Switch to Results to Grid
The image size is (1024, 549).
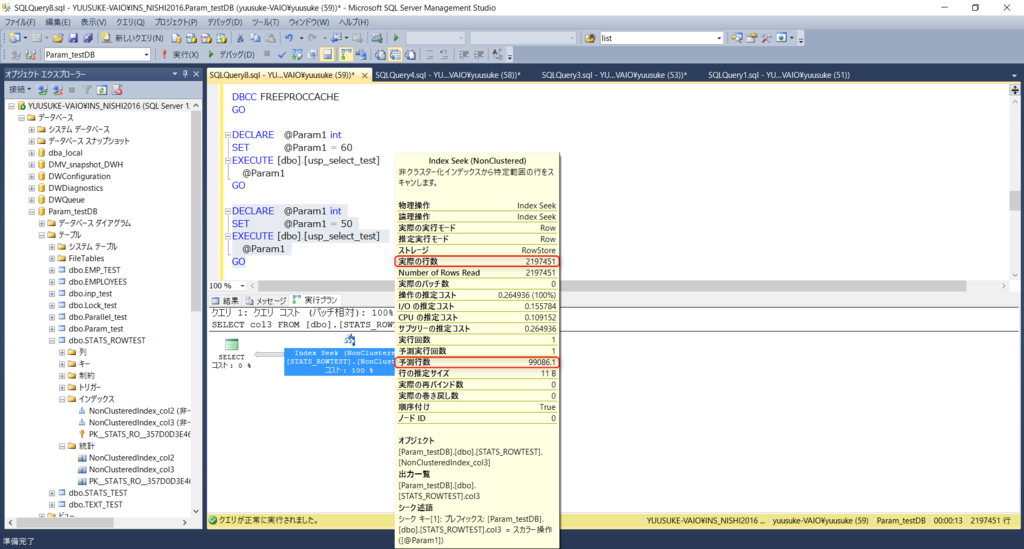pos(395,55)
